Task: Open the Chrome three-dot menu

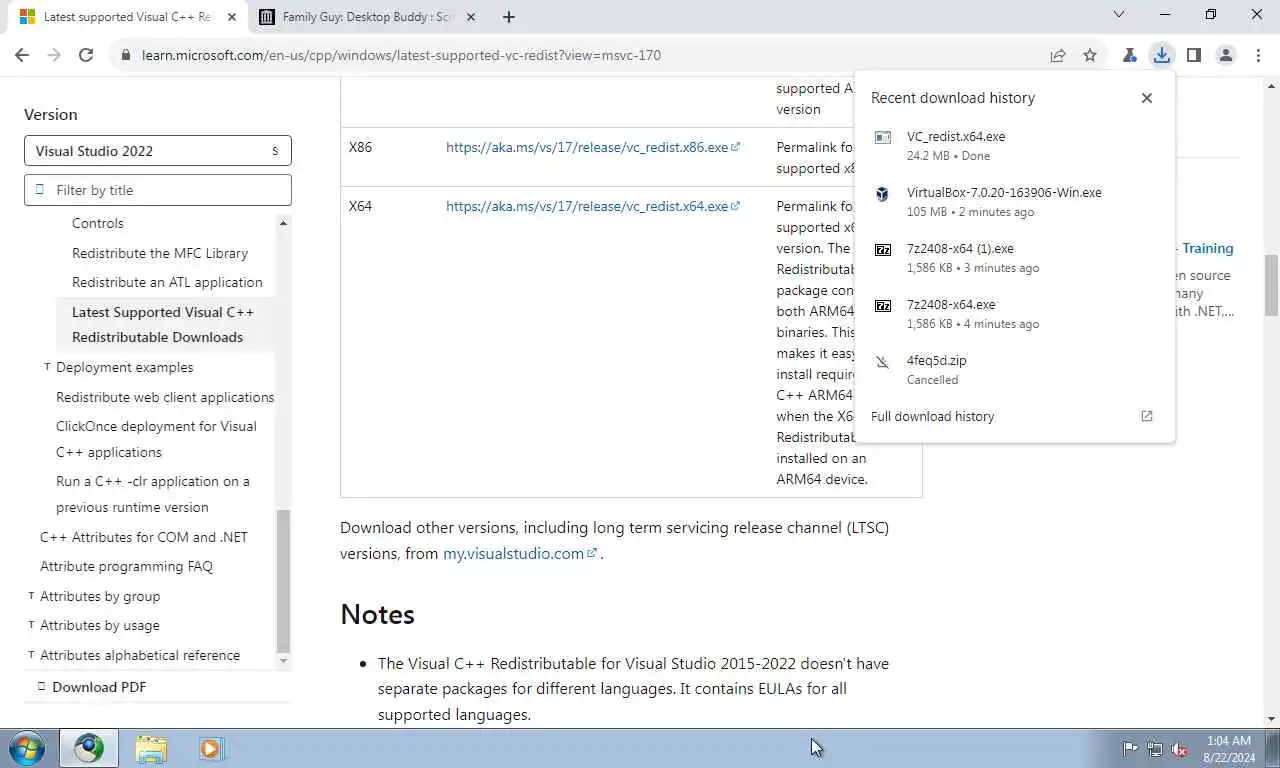Action: pos(1258,55)
